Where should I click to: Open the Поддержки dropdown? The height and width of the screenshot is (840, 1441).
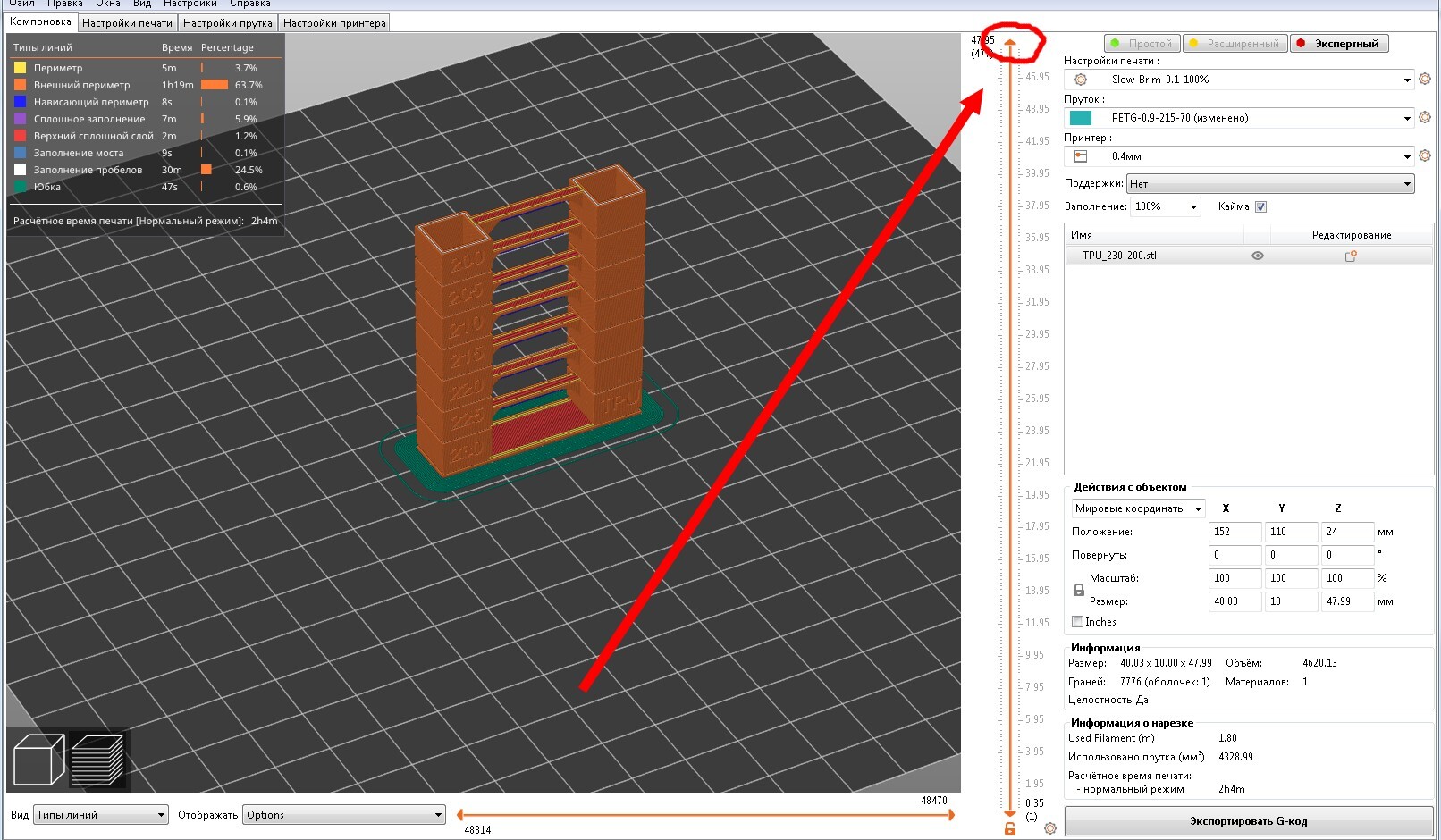[x=1270, y=184]
